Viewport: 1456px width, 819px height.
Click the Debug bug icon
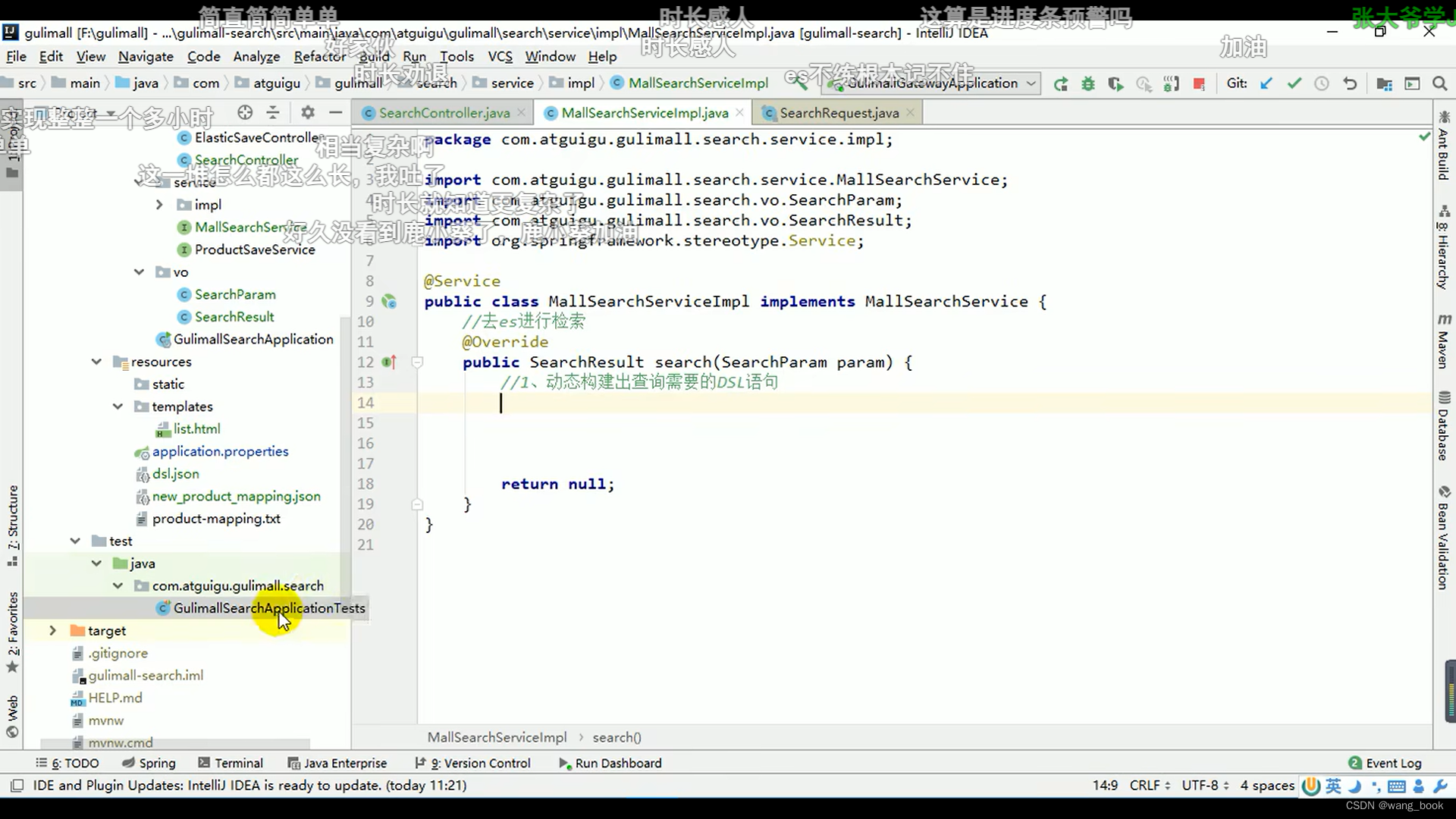(1087, 84)
